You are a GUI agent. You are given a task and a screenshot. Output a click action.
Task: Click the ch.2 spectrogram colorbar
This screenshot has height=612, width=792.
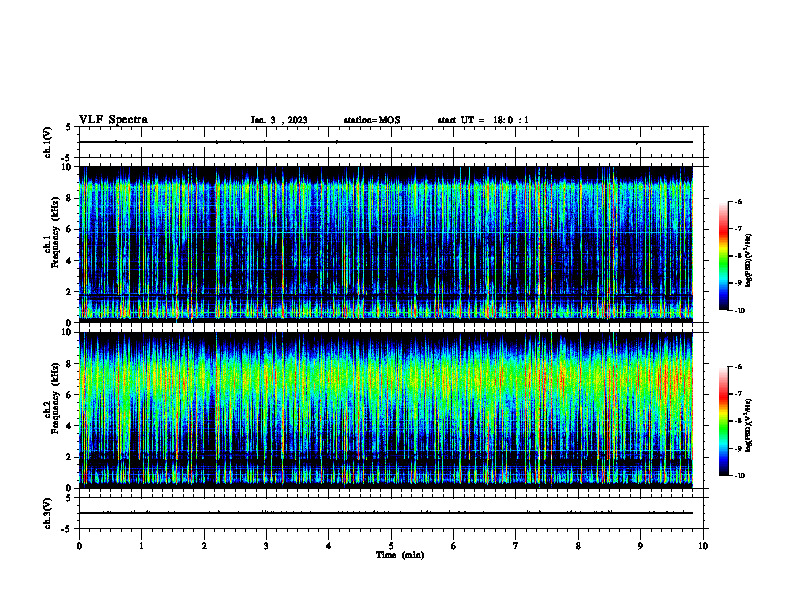[x=723, y=421]
